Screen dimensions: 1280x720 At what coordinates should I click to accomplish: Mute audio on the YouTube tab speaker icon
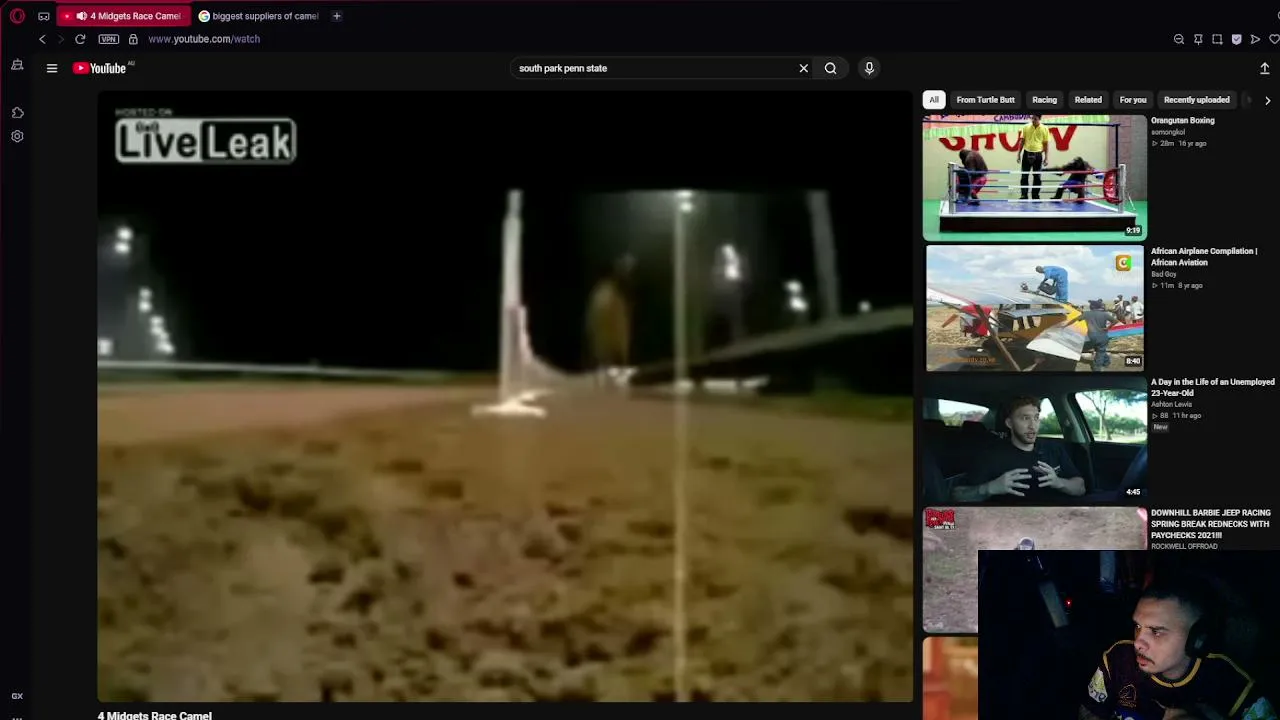(x=81, y=16)
